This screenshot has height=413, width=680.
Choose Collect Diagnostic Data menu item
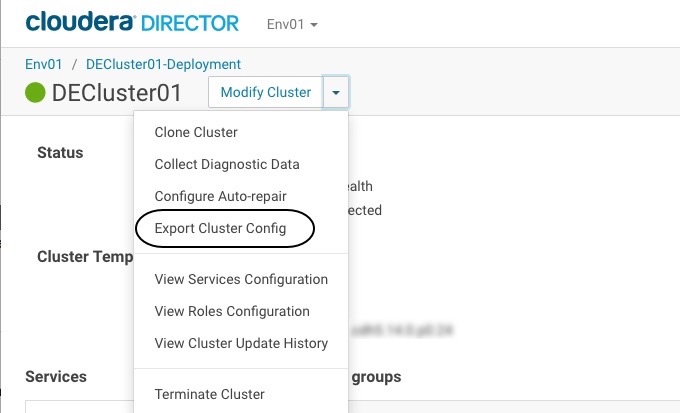pyautogui.click(x=227, y=164)
